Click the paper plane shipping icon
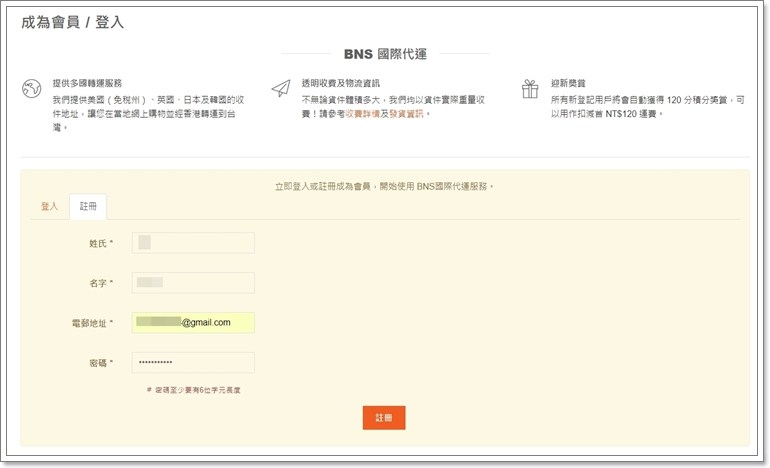 [x=280, y=89]
